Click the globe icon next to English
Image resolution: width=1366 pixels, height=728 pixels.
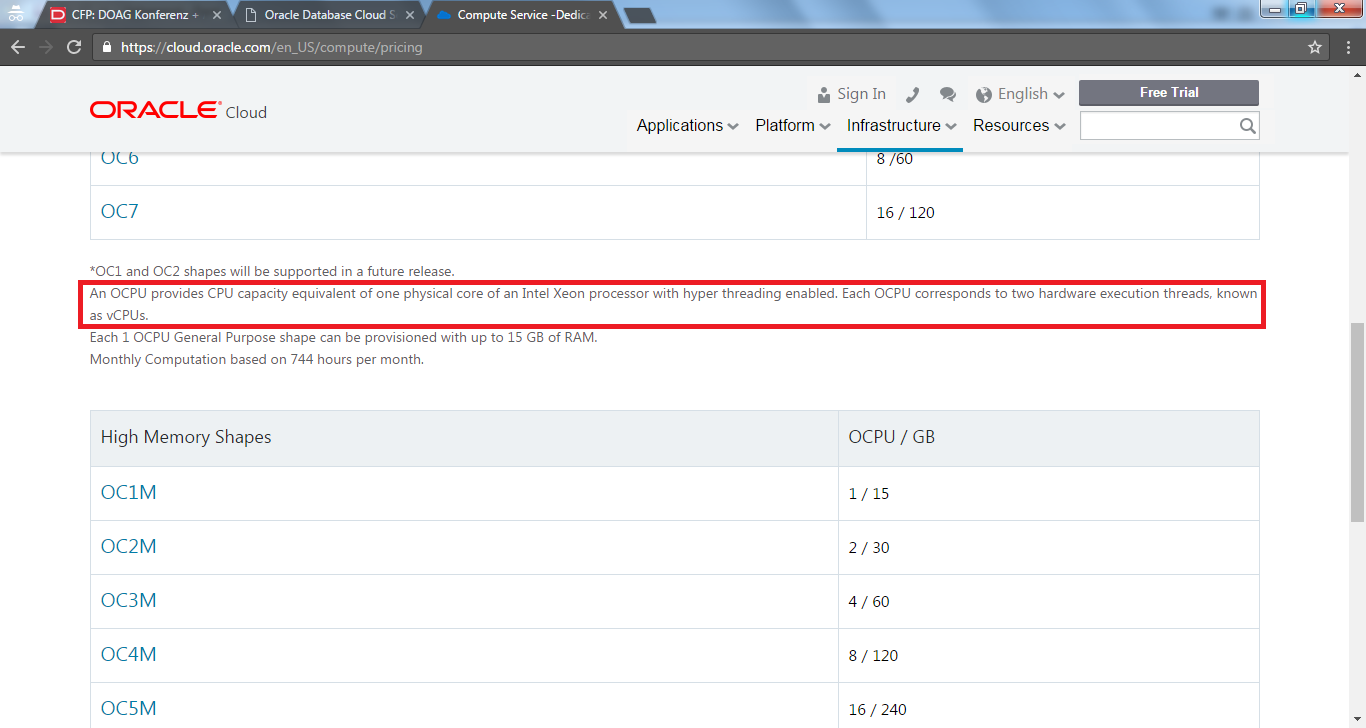(x=984, y=93)
